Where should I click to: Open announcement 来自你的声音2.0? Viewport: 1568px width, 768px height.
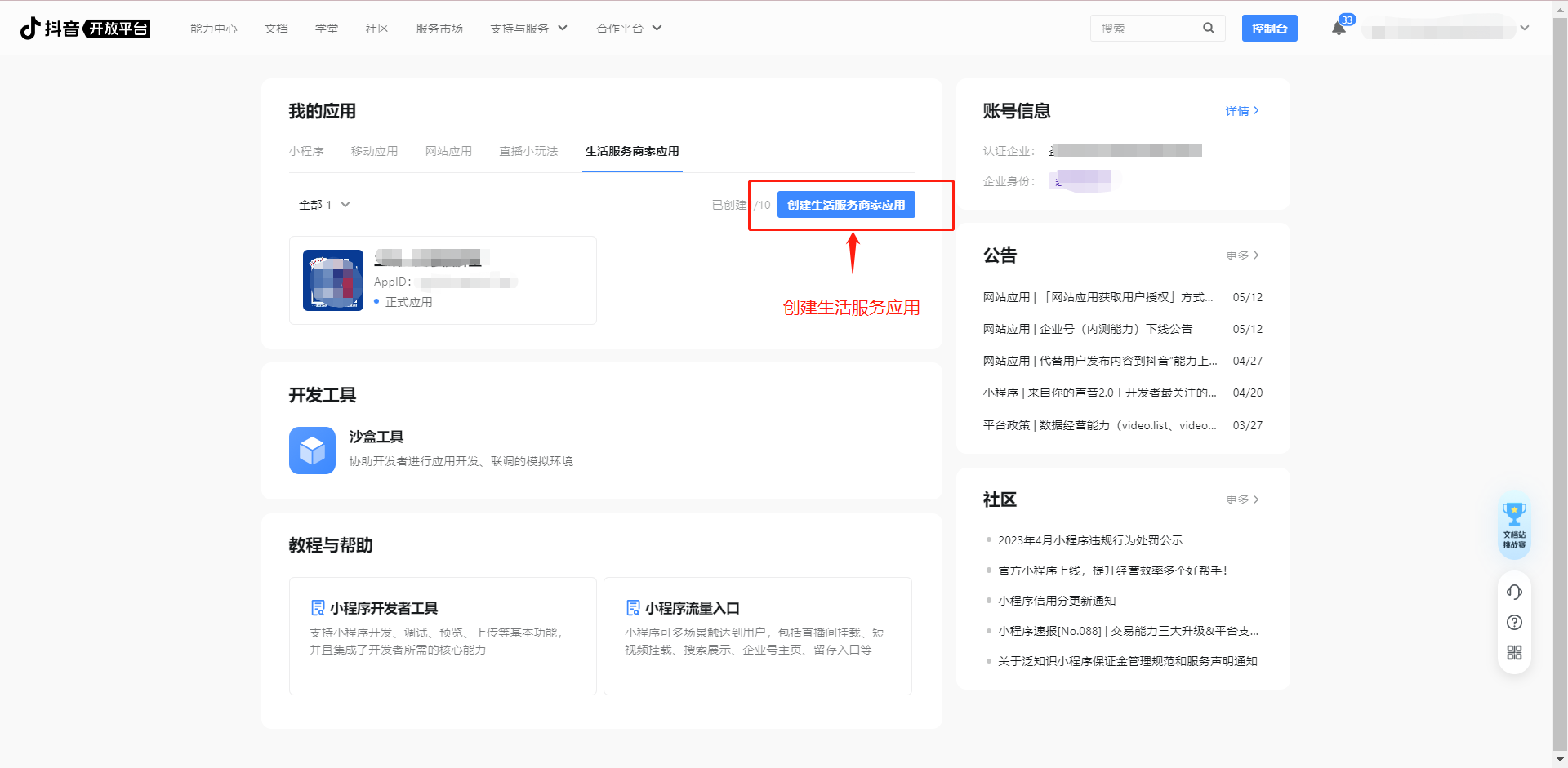pyautogui.click(x=1100, y=393)
